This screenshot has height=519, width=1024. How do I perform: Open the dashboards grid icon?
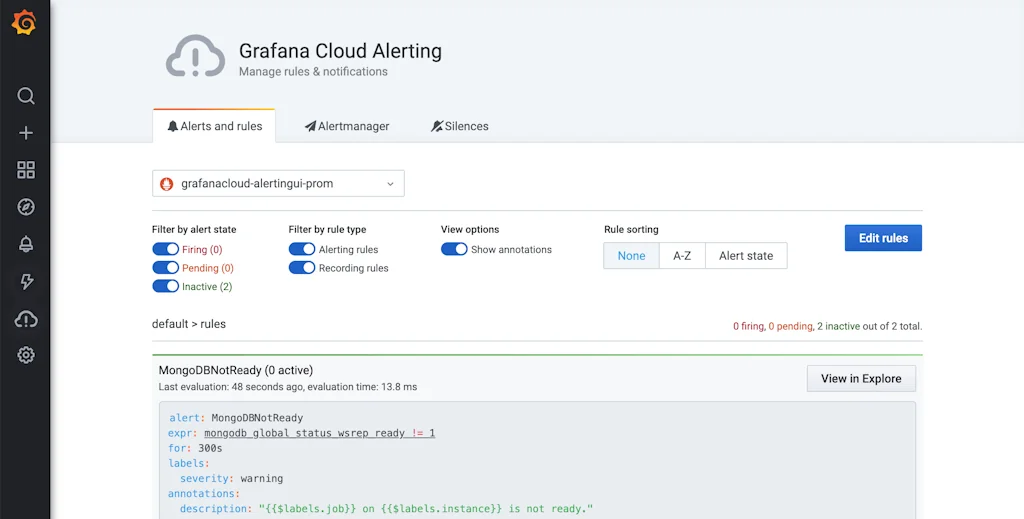coord(25,170)
